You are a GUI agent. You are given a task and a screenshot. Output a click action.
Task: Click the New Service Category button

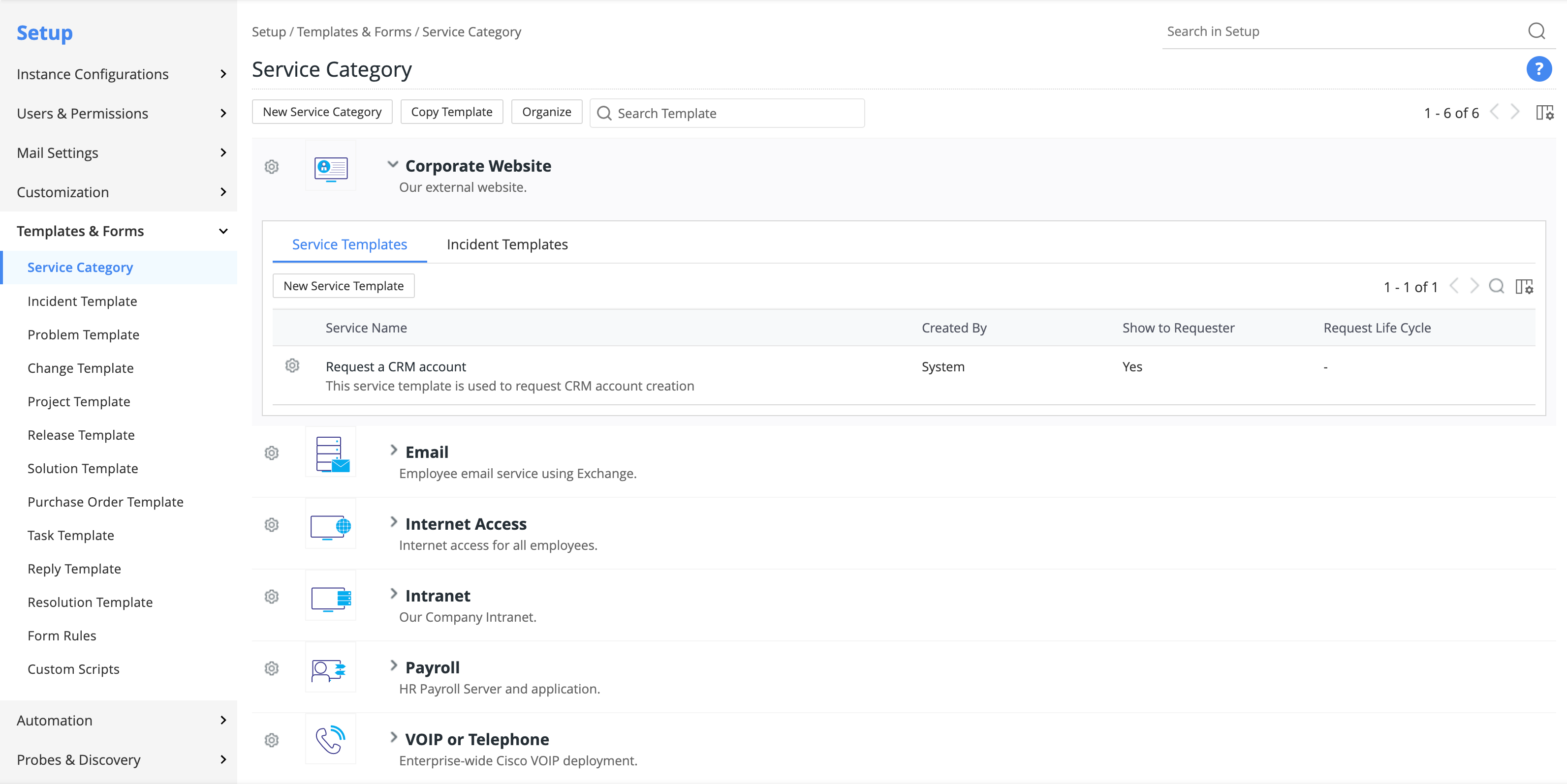pos(322,112)
